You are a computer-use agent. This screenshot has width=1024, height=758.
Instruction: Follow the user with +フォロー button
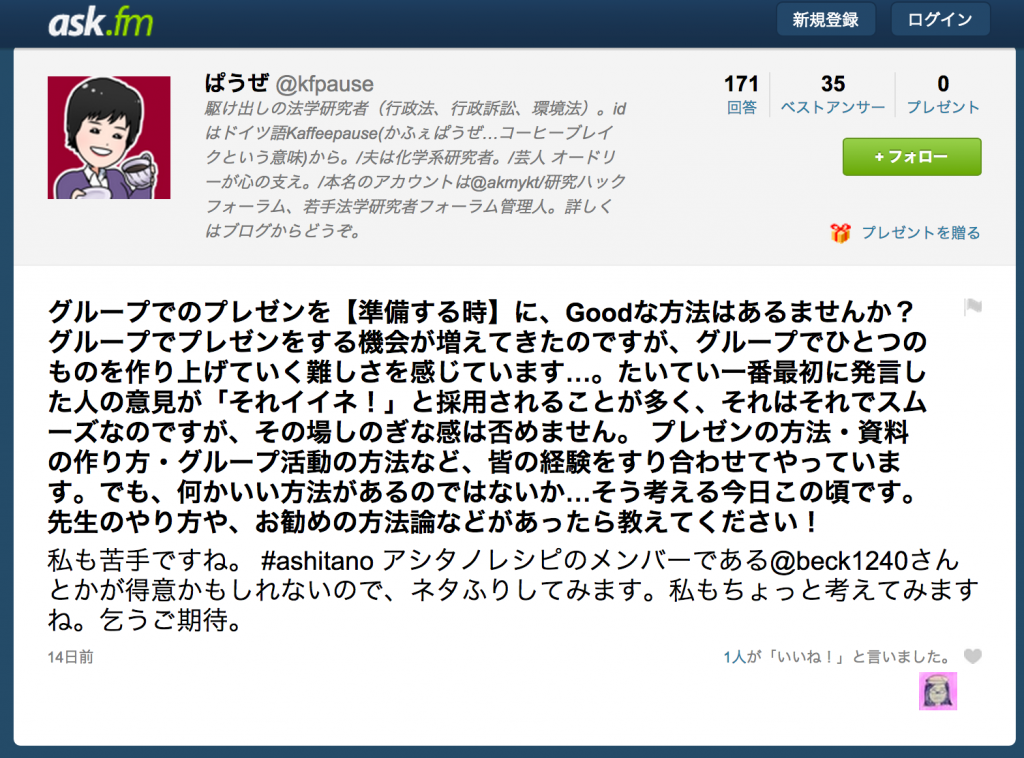912,157
